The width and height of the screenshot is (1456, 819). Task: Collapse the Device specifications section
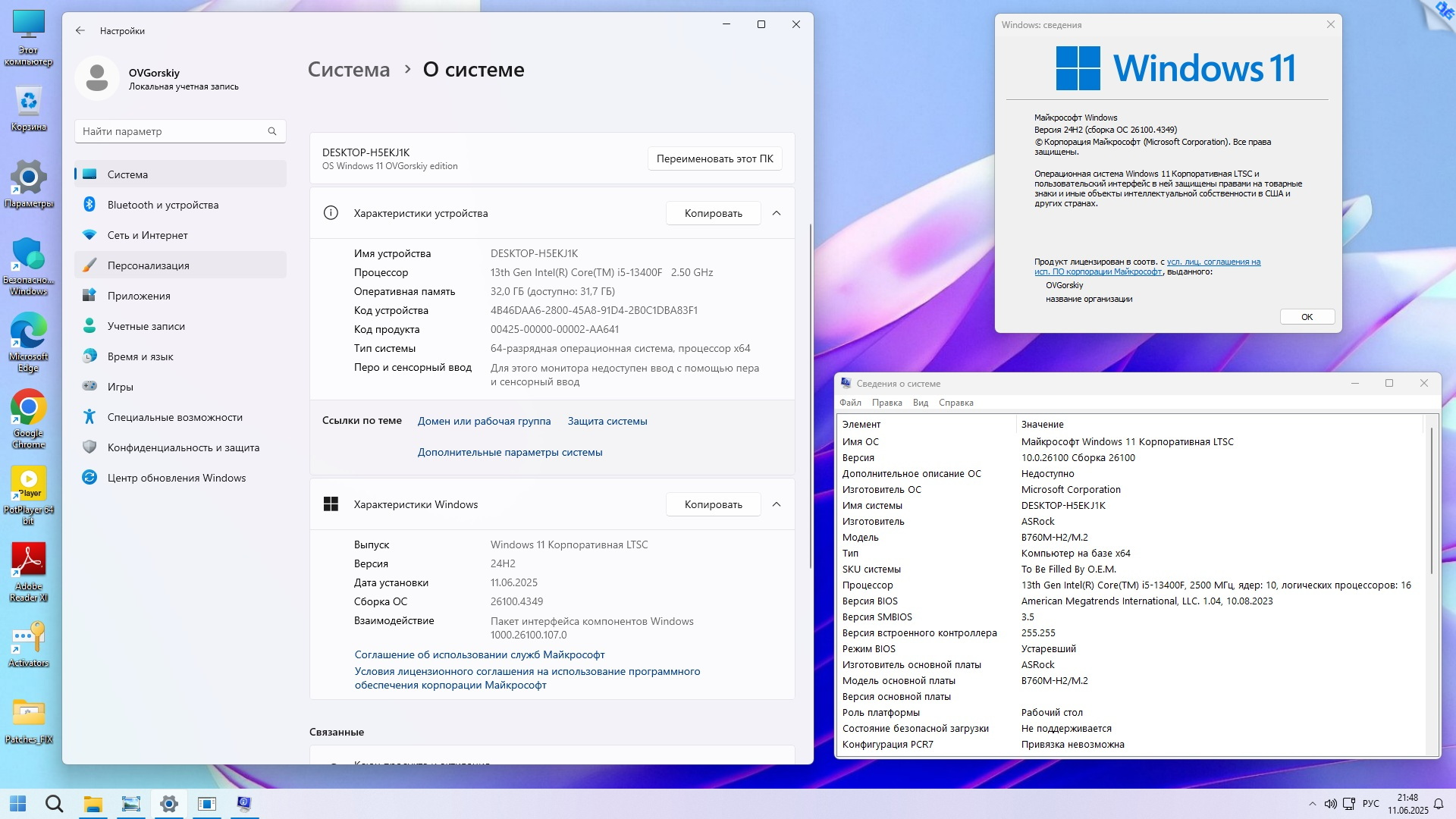click(x=777, y=213)
